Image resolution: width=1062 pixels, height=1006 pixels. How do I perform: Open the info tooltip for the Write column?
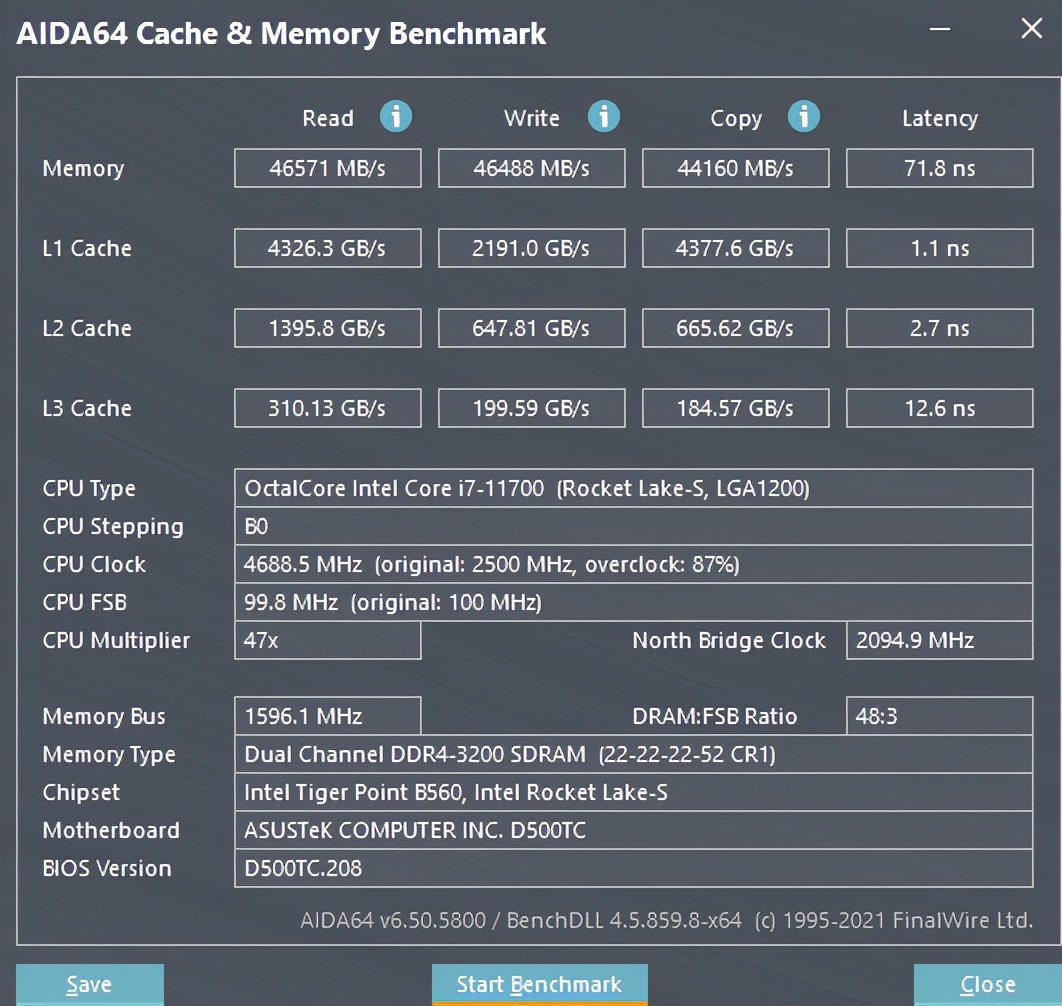(604, 117)
